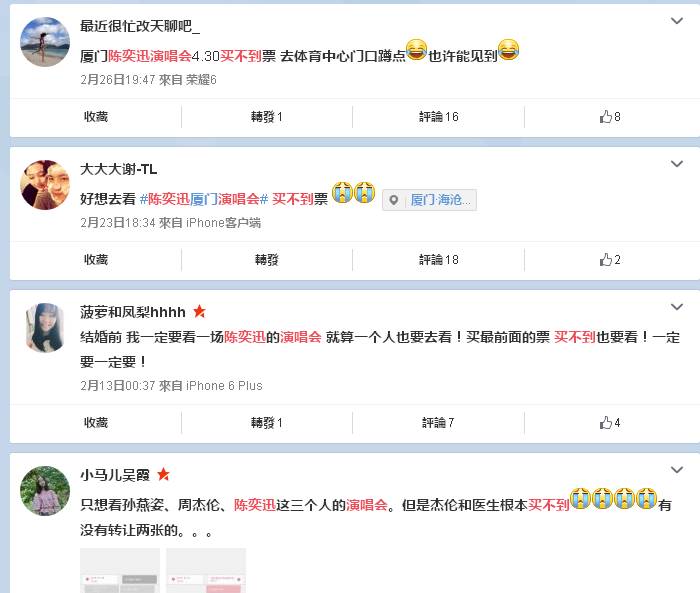Image resolution: width=700 pixels, height=593 pixels.
Task: Open avatar of 最近很忙改天聊吧_
Action: (x=45, y=42)
